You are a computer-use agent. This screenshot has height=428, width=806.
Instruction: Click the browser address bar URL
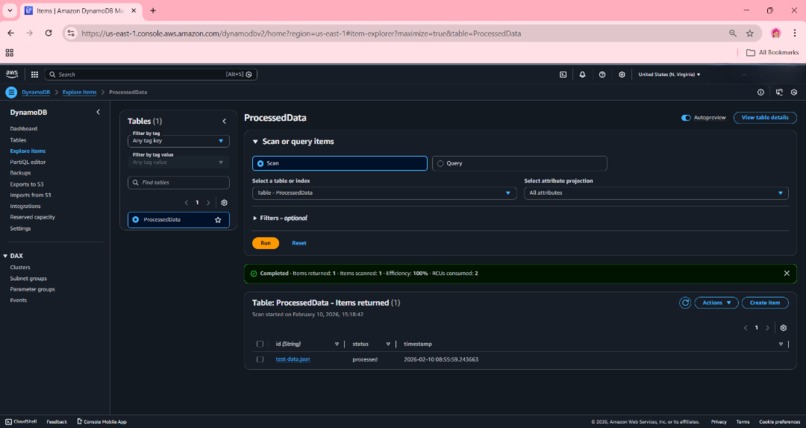pyautogui.click(x=301, y=33)
